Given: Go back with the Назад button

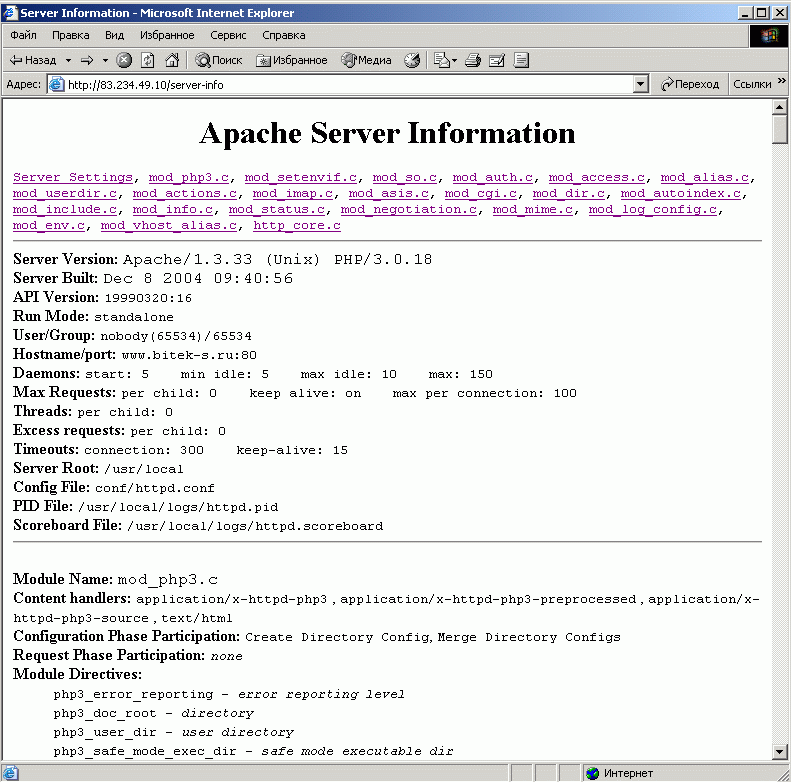Looking at the screenshot, I should point(33,61).
